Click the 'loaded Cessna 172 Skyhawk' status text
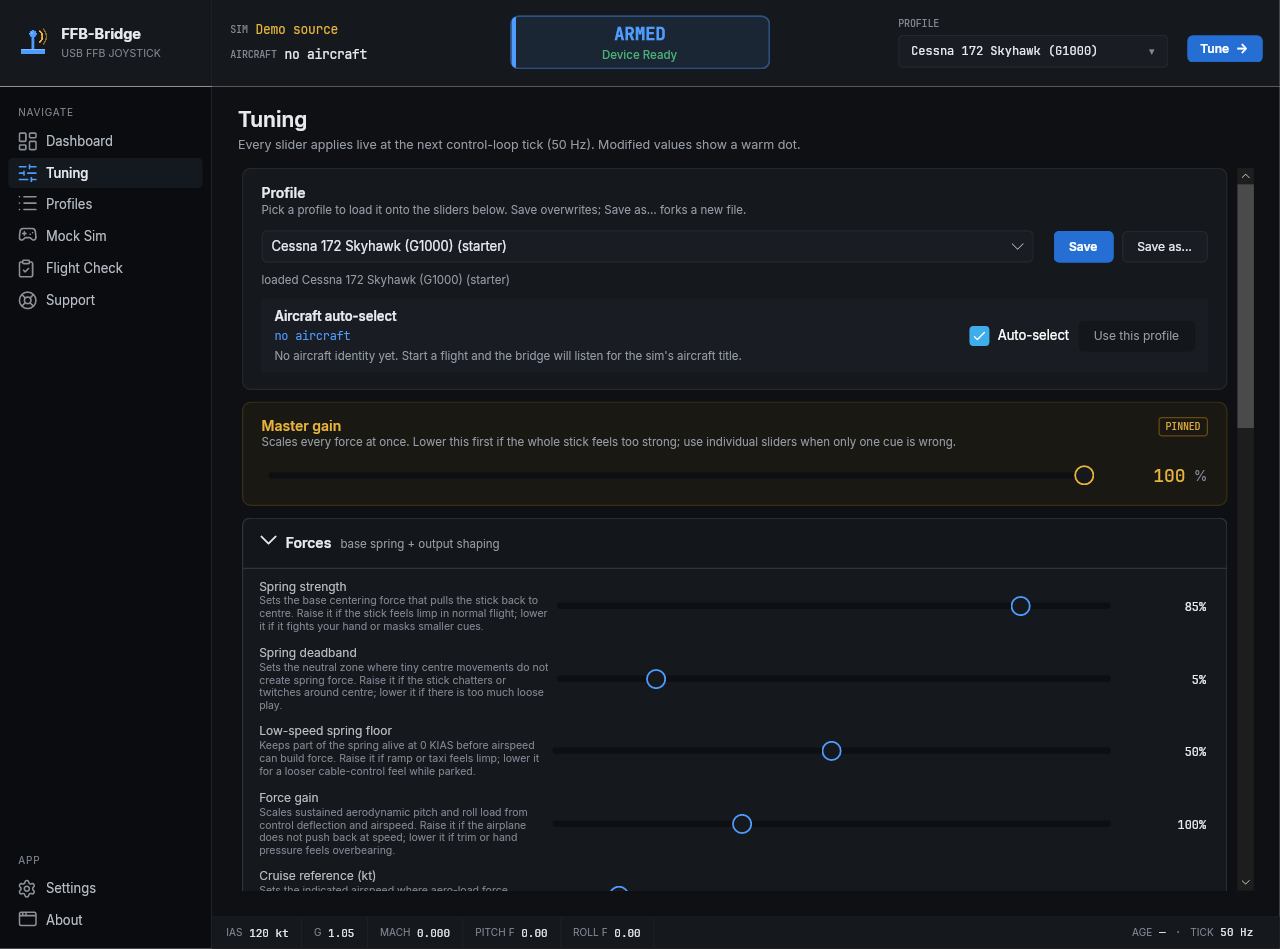 click(x=385, y=280)
